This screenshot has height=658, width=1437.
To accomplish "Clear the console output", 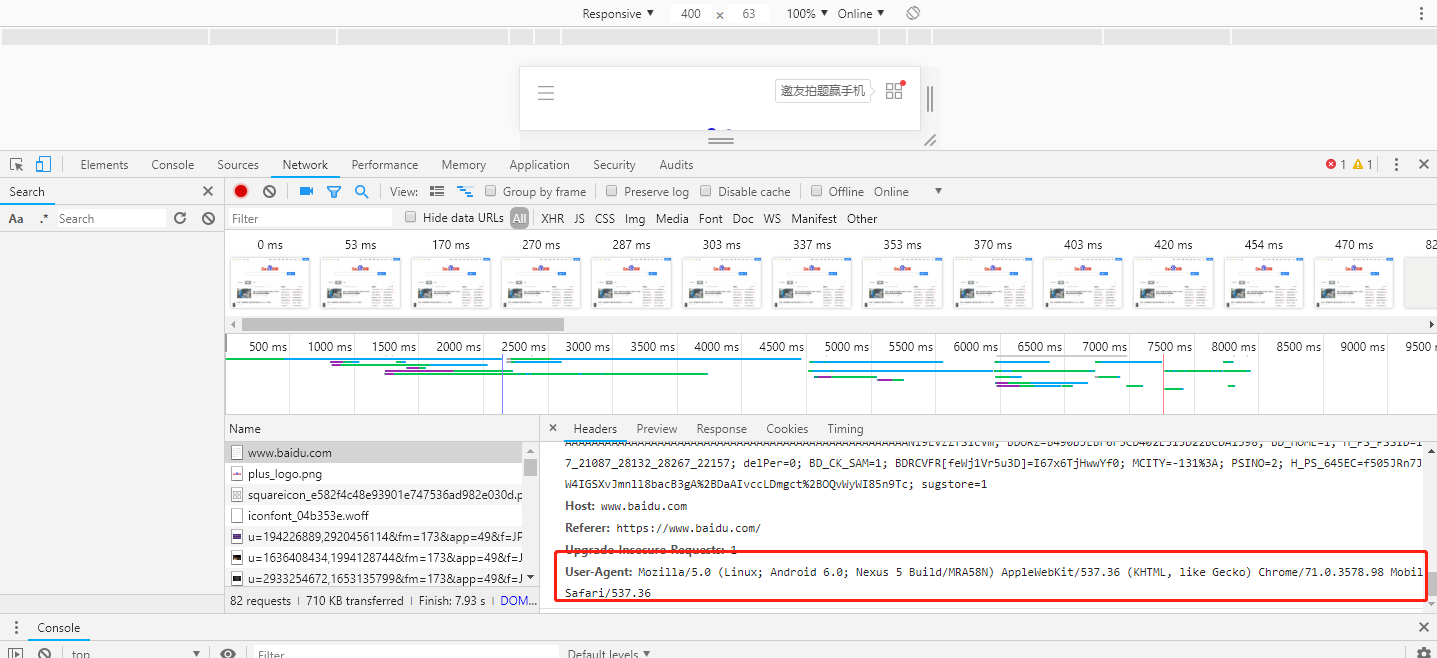I will pos(45,654).
